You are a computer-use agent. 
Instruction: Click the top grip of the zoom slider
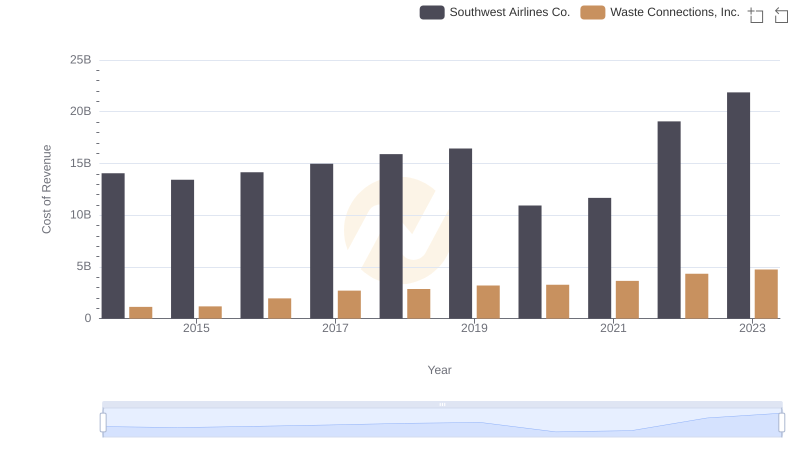point(442,404)
